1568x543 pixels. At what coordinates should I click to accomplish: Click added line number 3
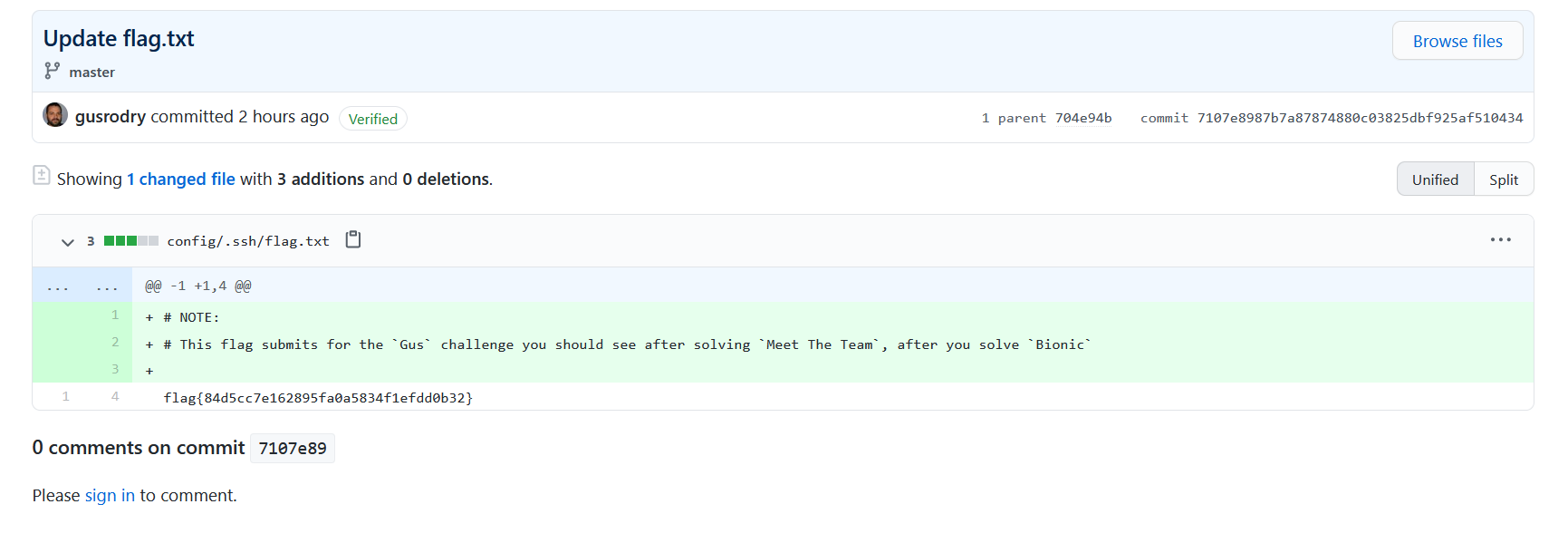coord(115,369)
